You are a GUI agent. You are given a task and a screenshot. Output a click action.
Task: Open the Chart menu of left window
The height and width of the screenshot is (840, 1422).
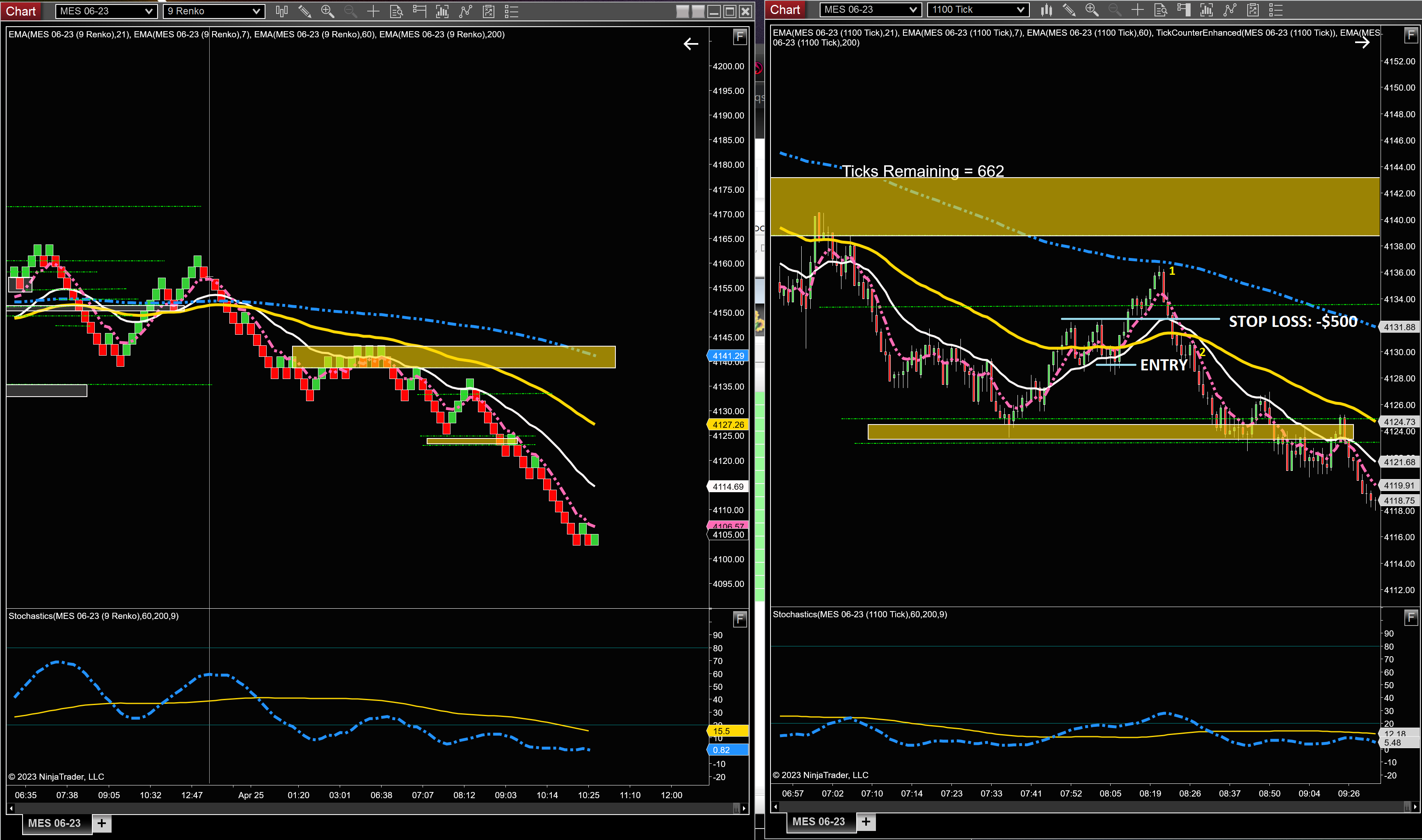click(21, 11)
